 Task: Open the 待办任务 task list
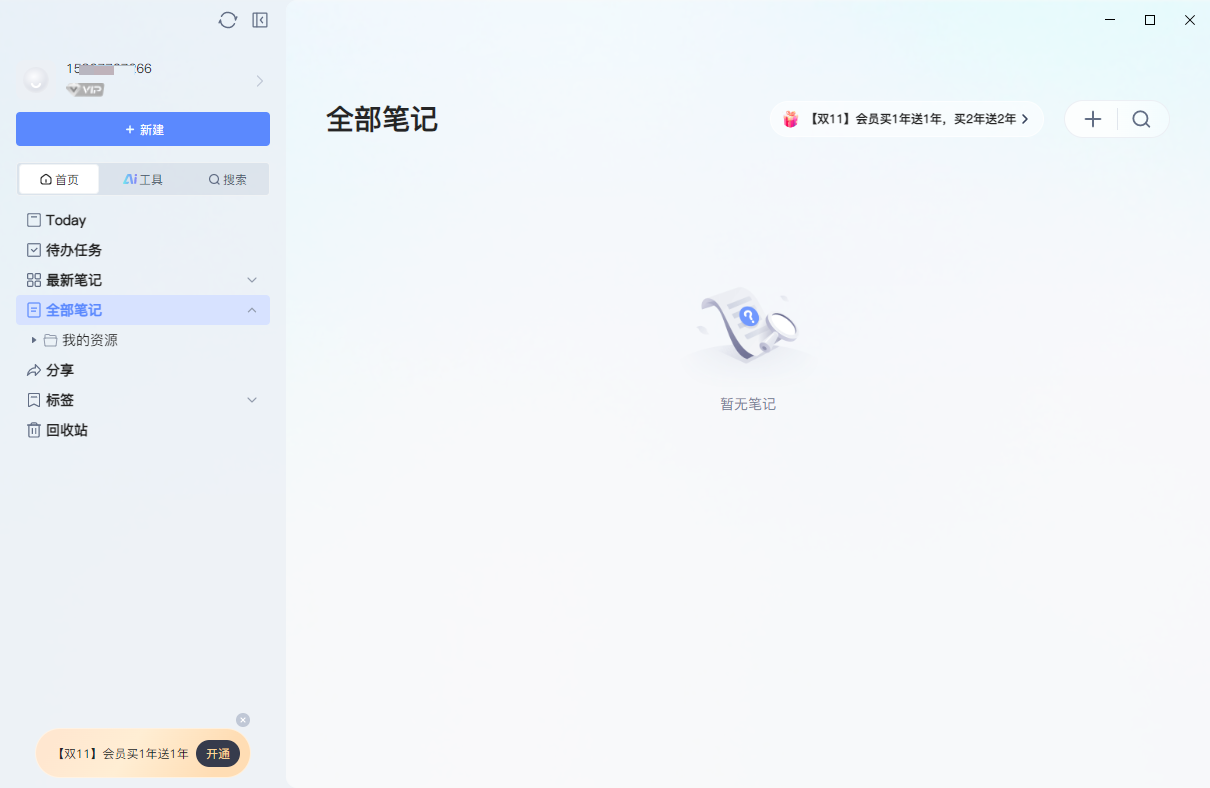pyautogui.click(x=70, y=250)
